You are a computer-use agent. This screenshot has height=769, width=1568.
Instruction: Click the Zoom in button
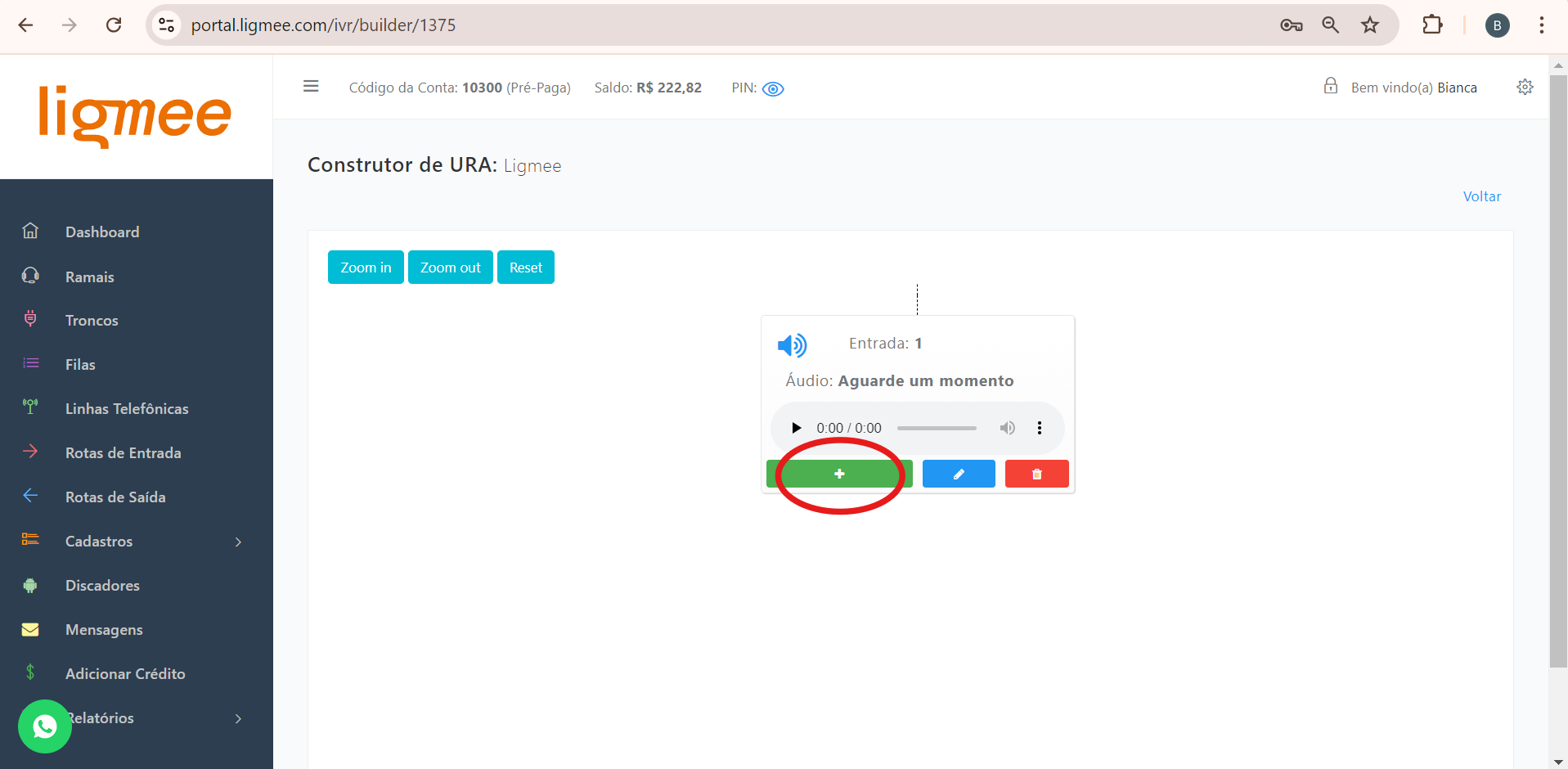pos(366,268)
